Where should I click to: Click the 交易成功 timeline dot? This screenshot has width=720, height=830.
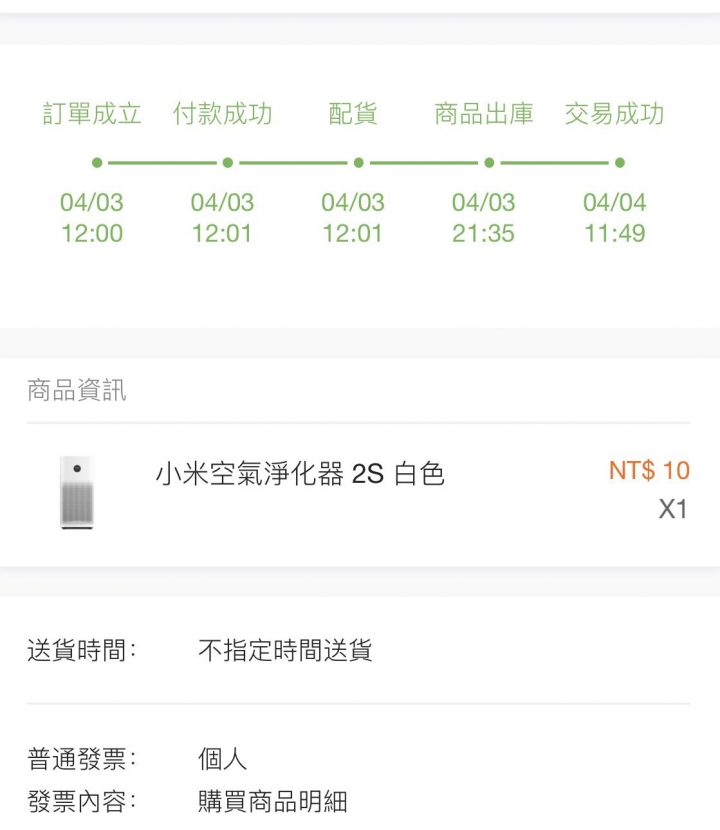620,163
